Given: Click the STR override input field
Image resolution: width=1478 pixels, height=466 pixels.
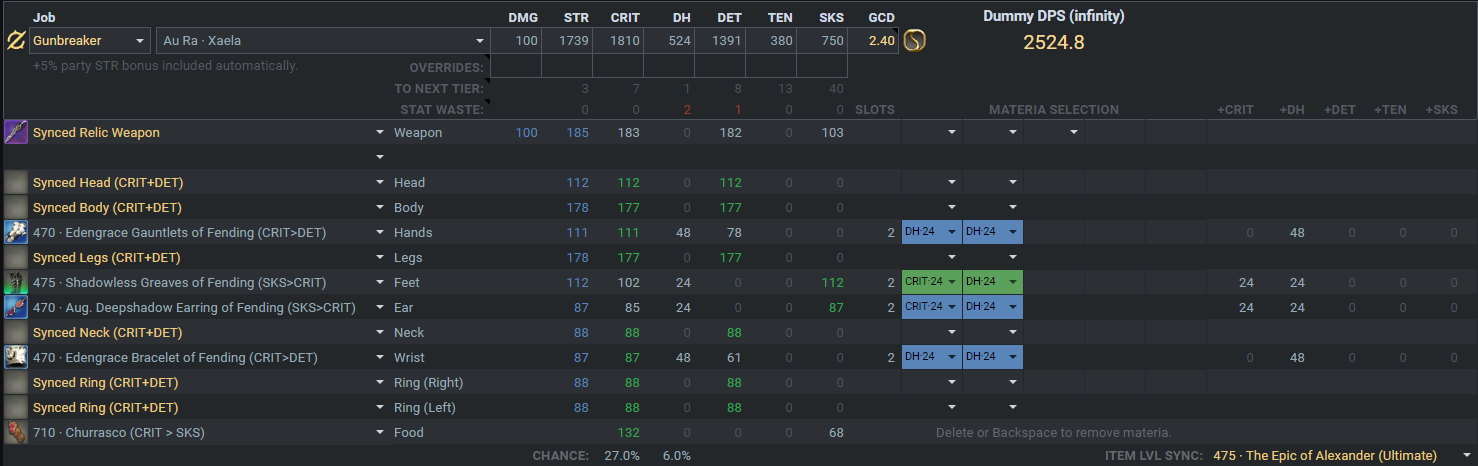Looking at the screenshot, I should pos(567,67).
